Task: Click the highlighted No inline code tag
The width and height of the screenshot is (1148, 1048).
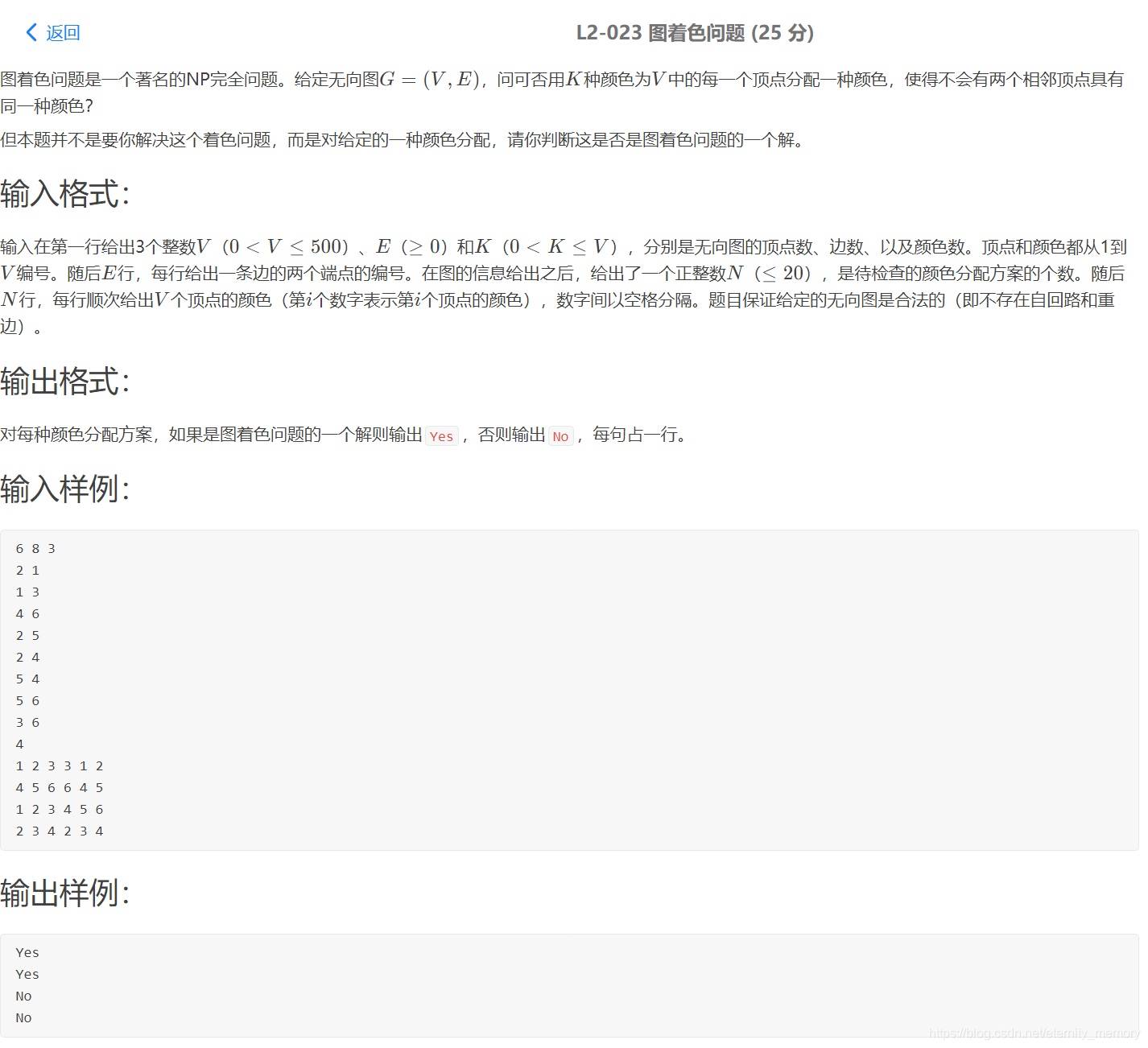Action: point(560,435)
